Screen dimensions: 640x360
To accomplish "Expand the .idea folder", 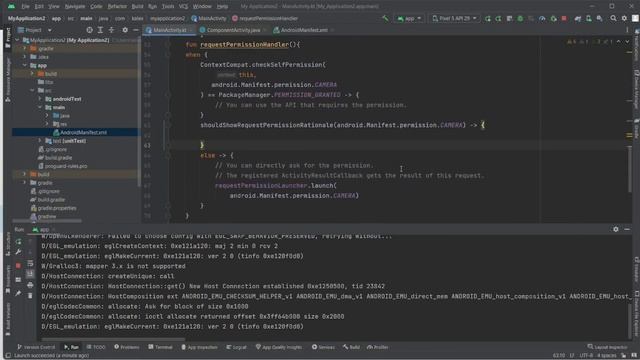I will [25, 57].
